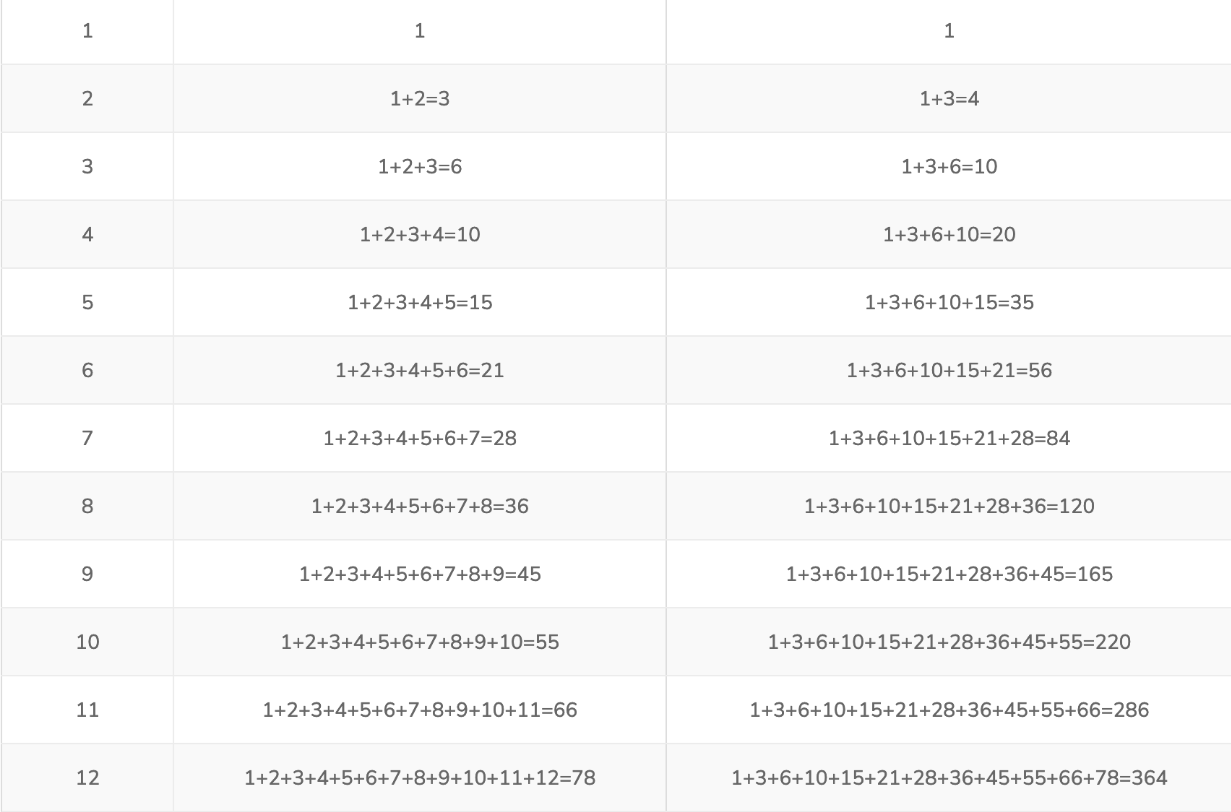Select the cell ending in =220
Screen dimensions: 1231x812
(x=948, y=644)
